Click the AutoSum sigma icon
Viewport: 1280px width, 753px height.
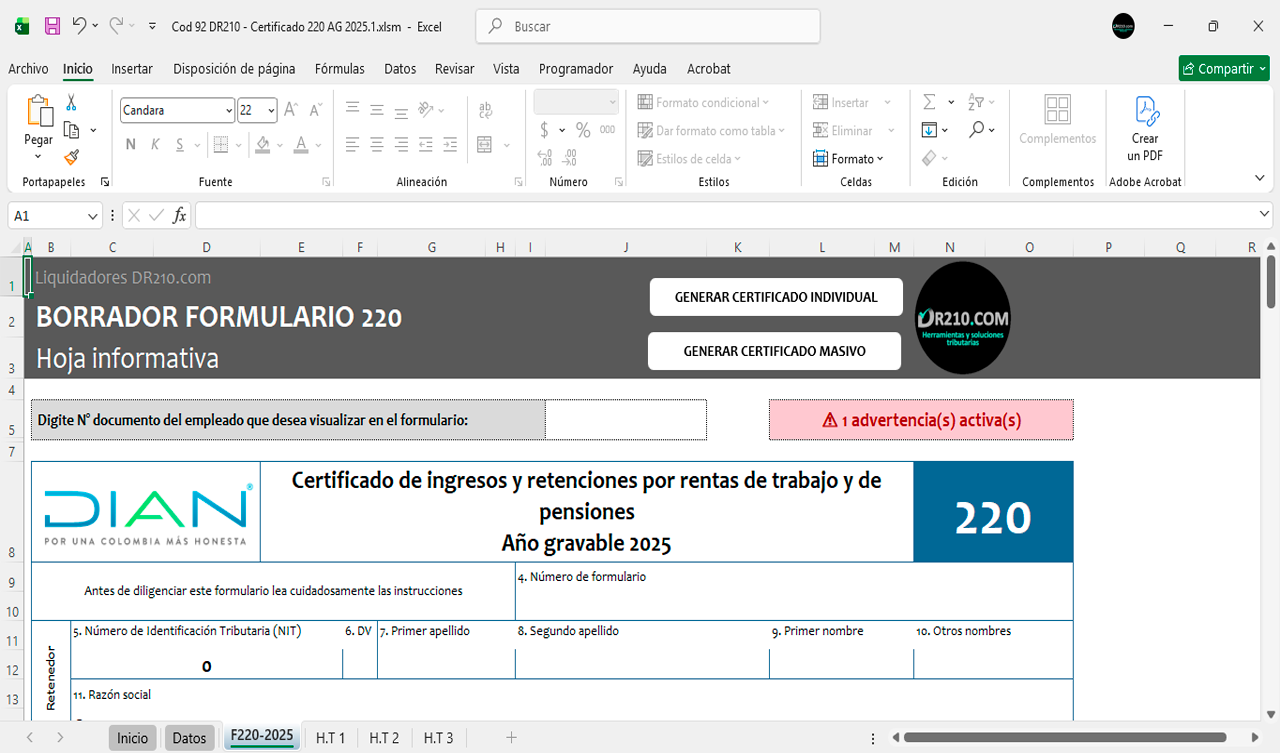(x=929, y=102)
